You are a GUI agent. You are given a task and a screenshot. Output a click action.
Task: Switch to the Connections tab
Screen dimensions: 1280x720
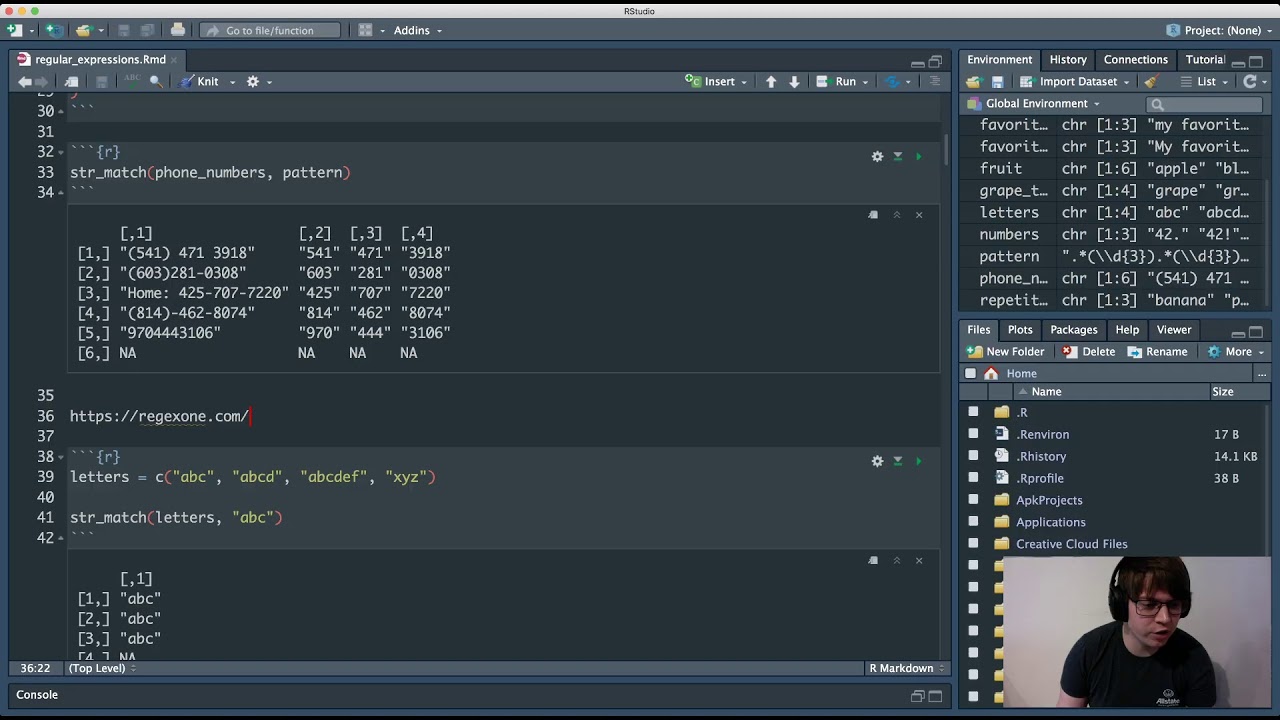1136,60
